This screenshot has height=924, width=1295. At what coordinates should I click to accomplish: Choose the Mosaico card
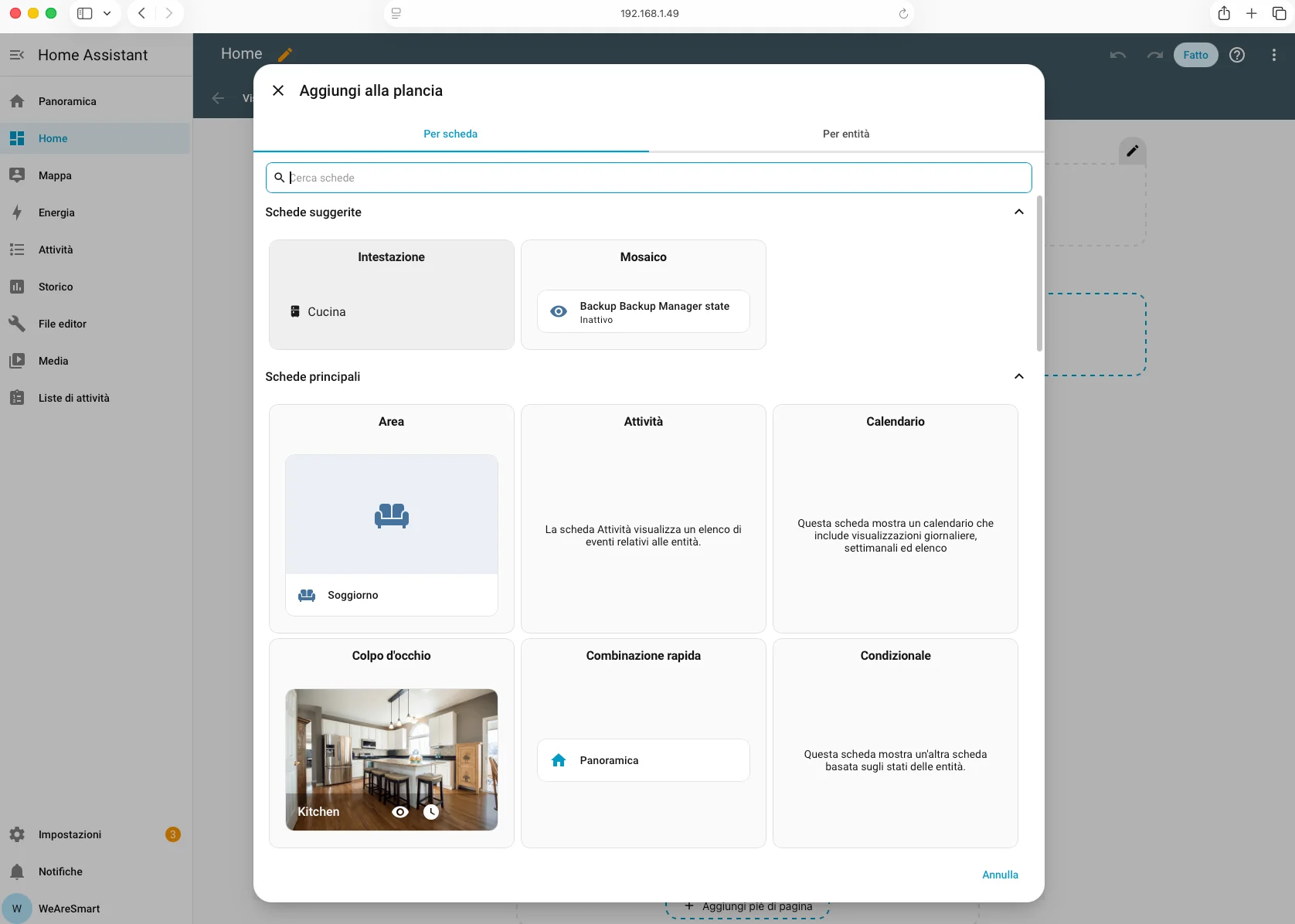[x=643, y=294]
